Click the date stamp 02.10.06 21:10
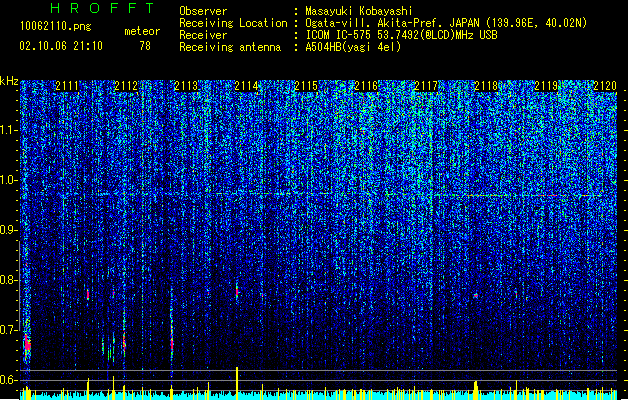The image size is (629, 400). coord(61,46)
